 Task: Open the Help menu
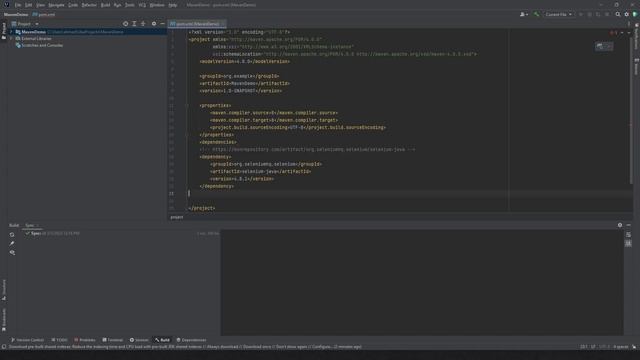173,5
